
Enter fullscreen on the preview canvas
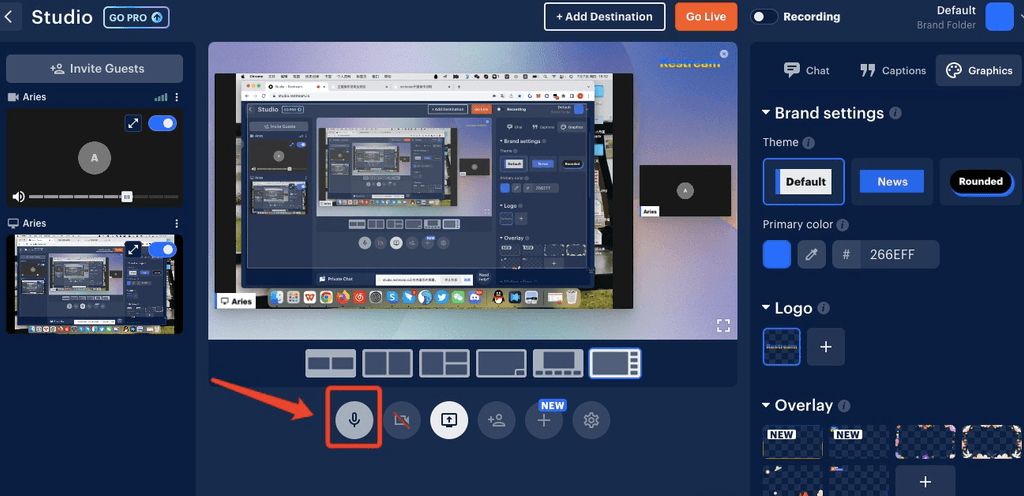pos(723,325)
